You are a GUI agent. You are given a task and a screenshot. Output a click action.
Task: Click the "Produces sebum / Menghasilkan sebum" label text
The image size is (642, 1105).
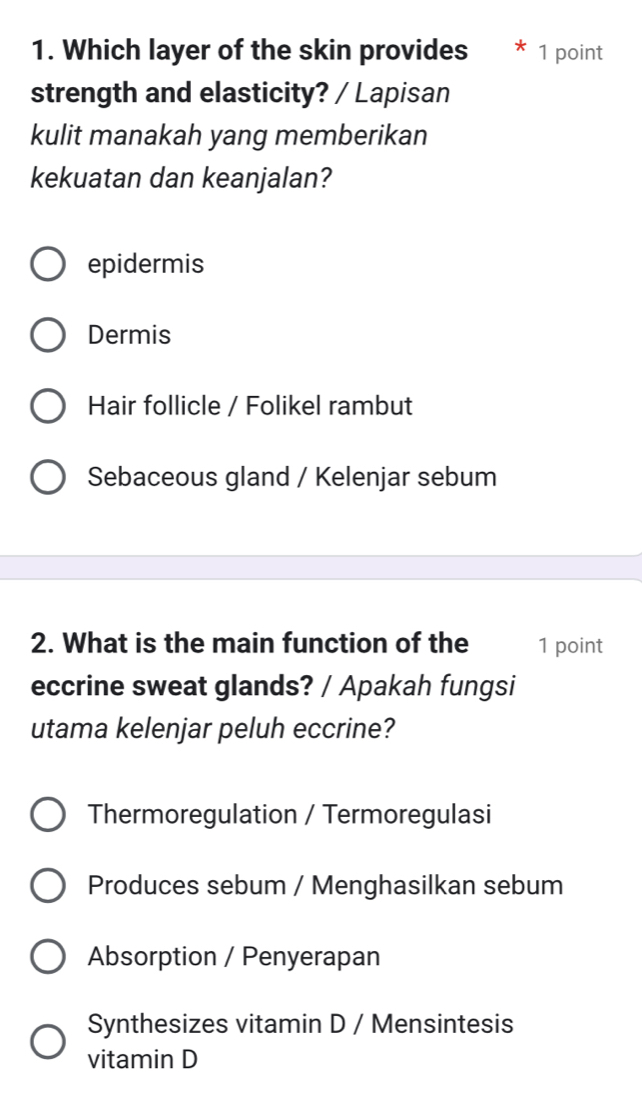click(x=325, y=885)
